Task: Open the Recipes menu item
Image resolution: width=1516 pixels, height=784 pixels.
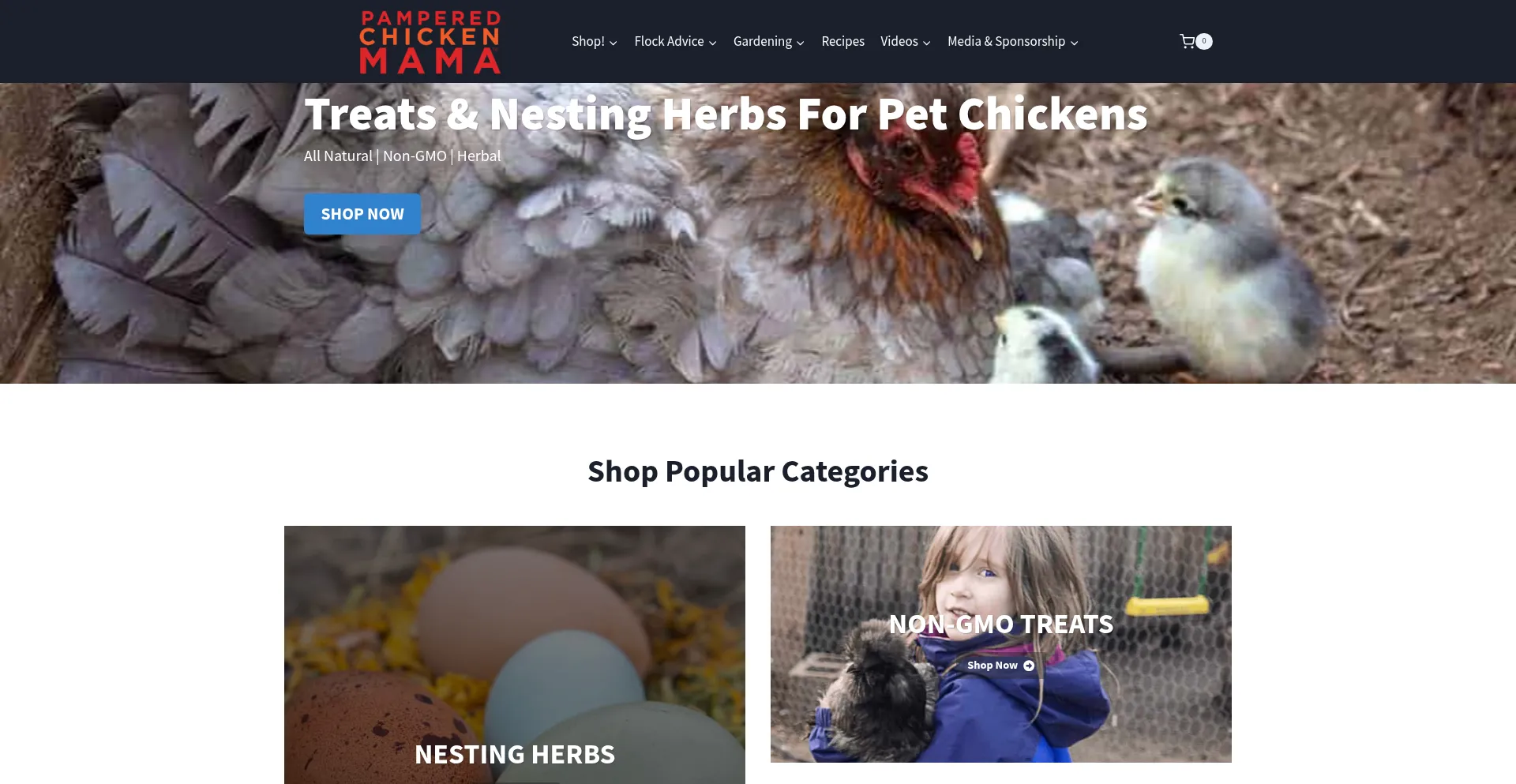Action: 842,41
